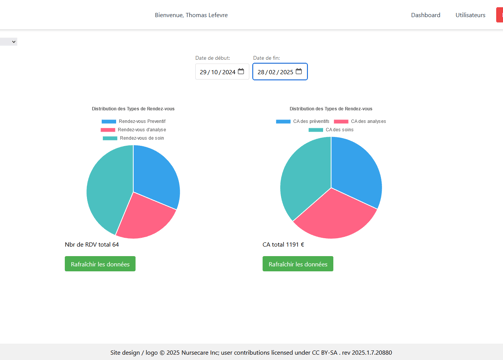Toggle CA des analyses legend item
This screenshot has width=503, height=360.
[x=360, y=121]
